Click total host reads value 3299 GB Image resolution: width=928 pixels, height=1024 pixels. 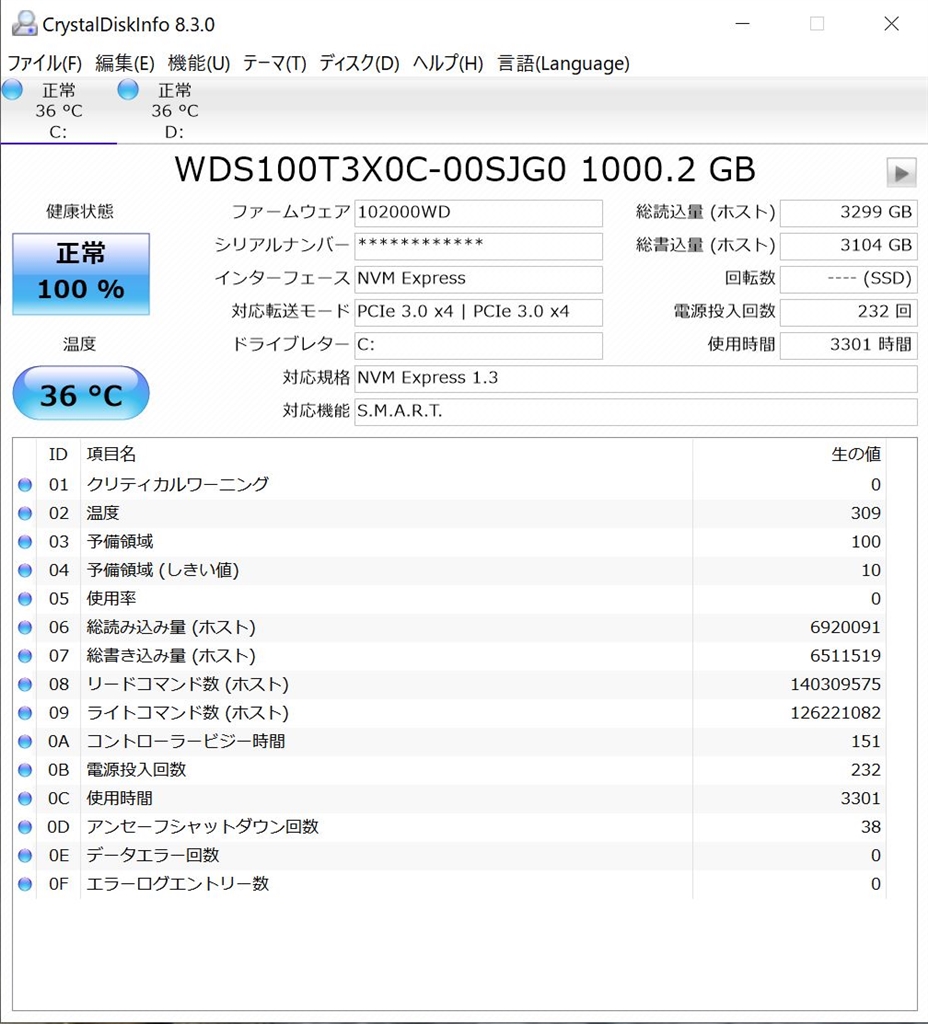848,213
